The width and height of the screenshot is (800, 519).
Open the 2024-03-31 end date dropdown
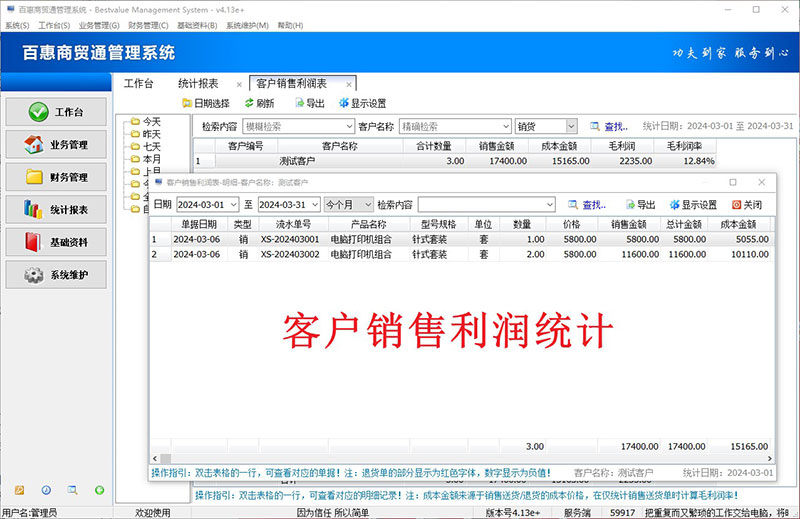315,205
